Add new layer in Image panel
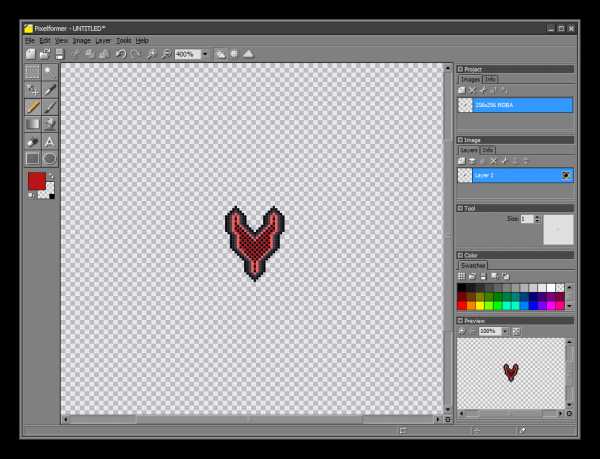 click(462, 161)
